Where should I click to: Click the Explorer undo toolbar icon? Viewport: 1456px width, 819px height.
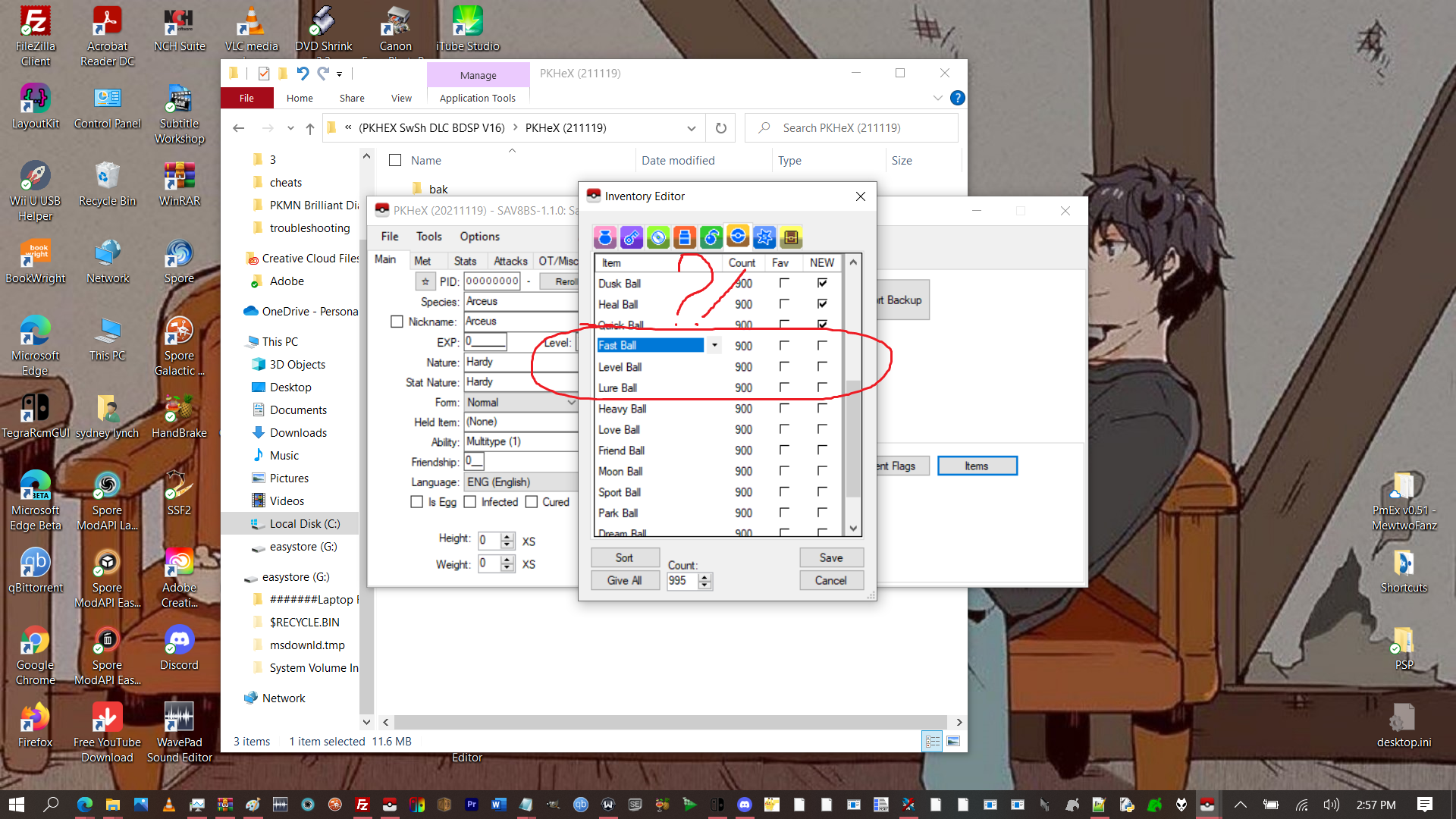[303, 74]
